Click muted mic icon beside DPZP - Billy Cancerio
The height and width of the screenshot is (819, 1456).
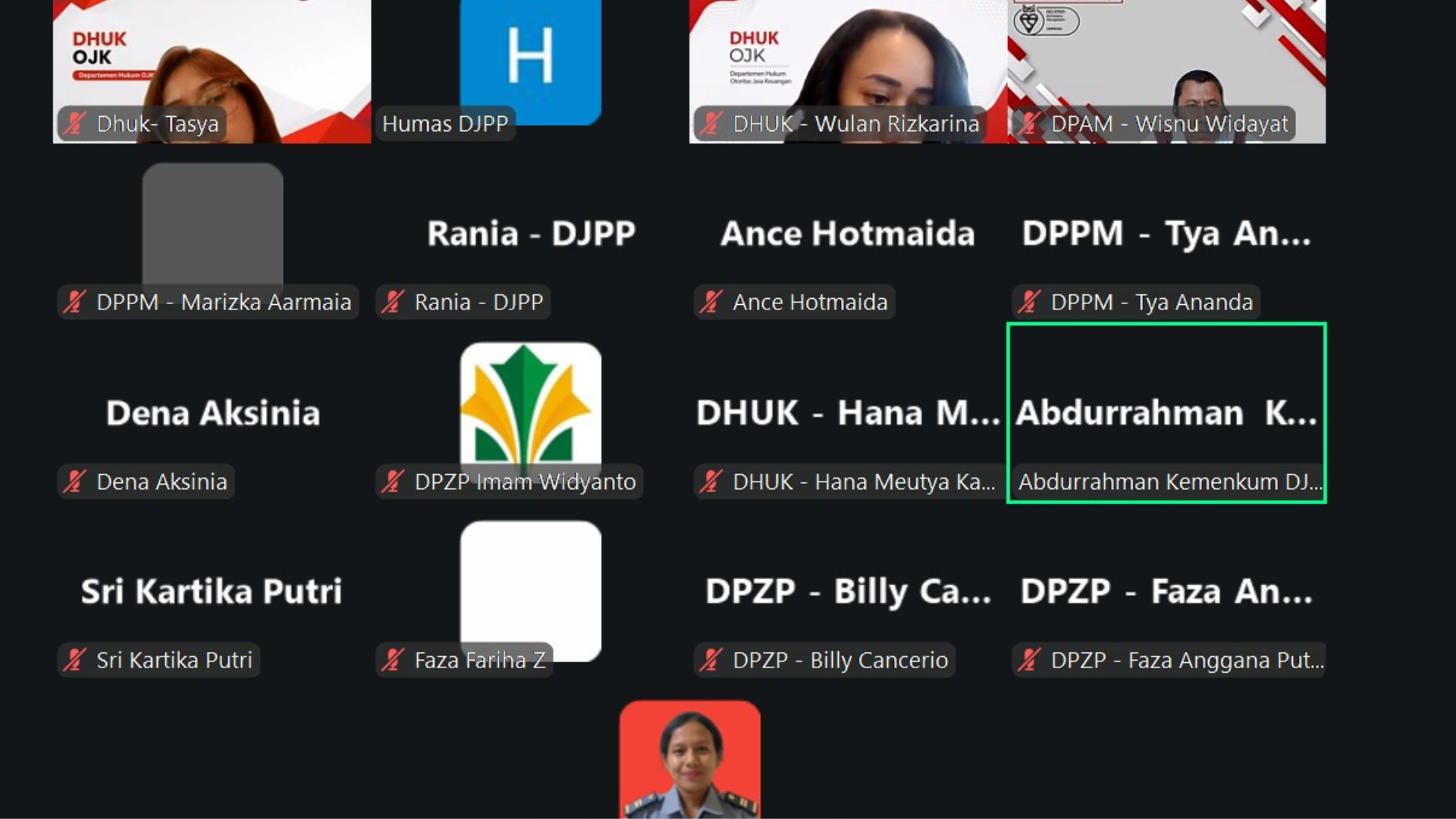point(711,660)
